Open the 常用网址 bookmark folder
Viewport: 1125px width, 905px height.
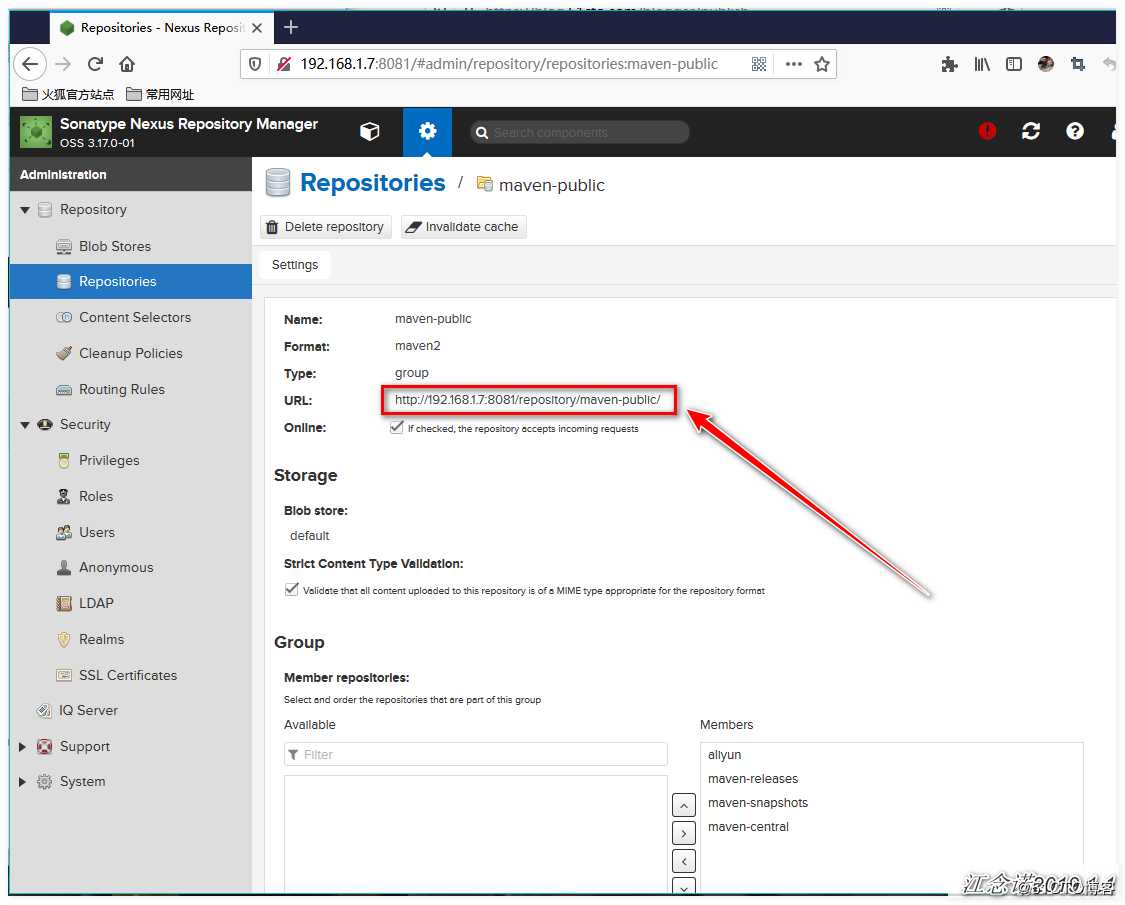point(160,94)
